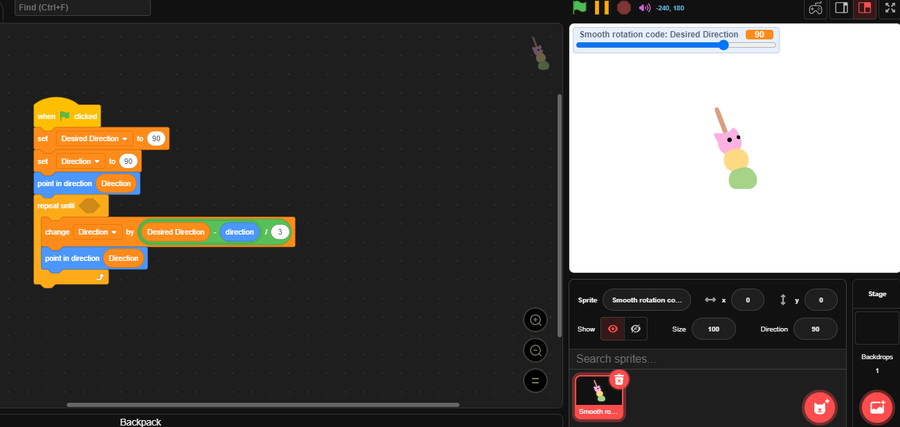Screen dimensions: 900x427
Task: Edit the divisor value 3 in change block
Action: tap(280, 232)
